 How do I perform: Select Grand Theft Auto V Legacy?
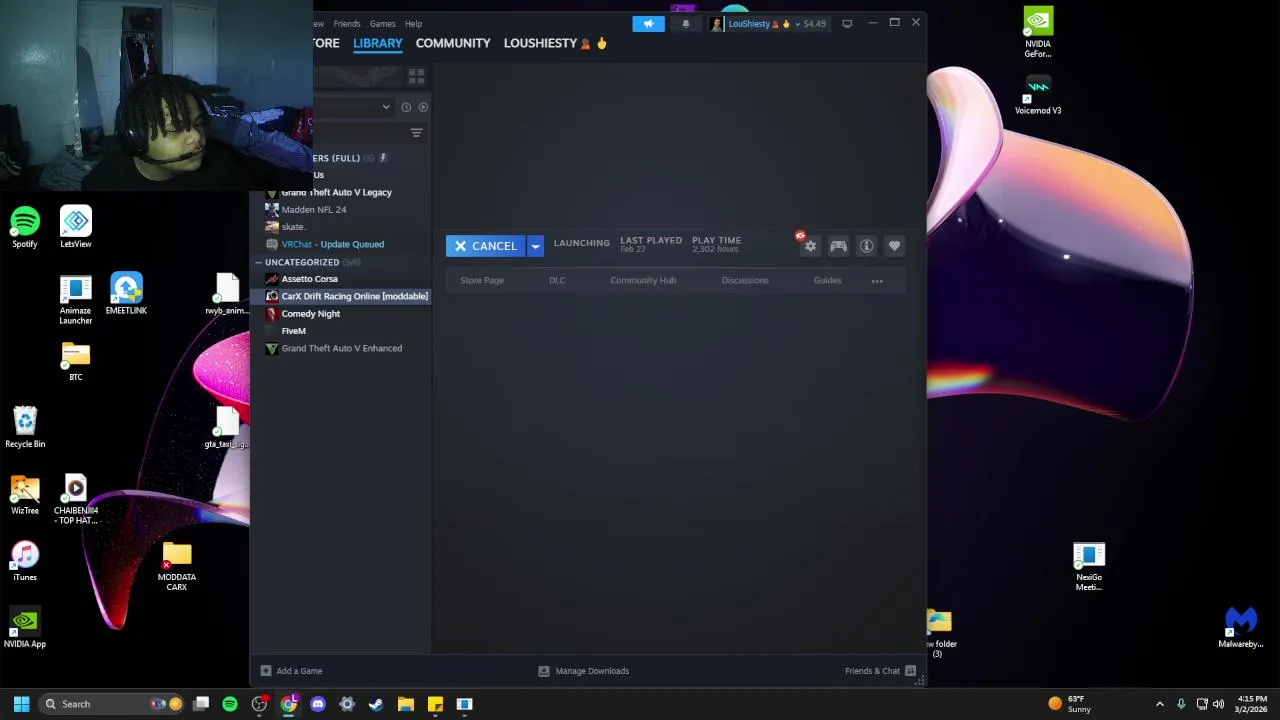tap(336, 192)
